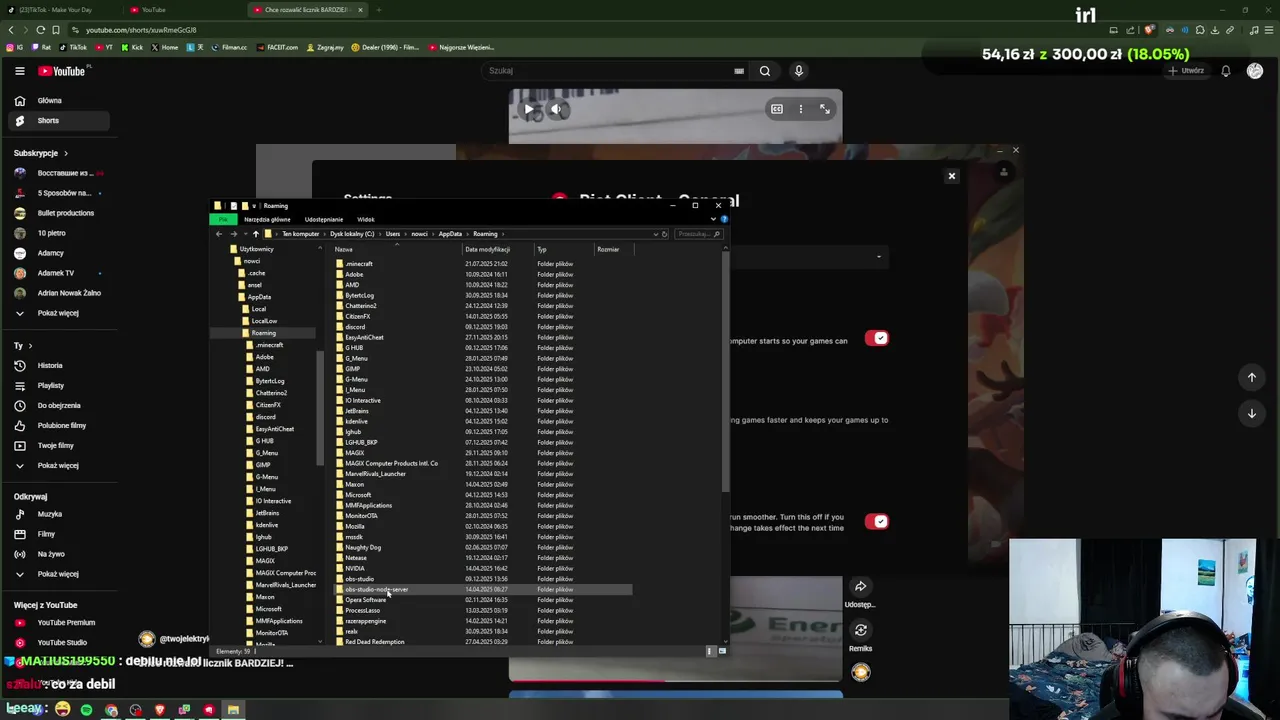1280x720 pixels.
Task: Click Utwórz create button
Action: coord(1186,71)
